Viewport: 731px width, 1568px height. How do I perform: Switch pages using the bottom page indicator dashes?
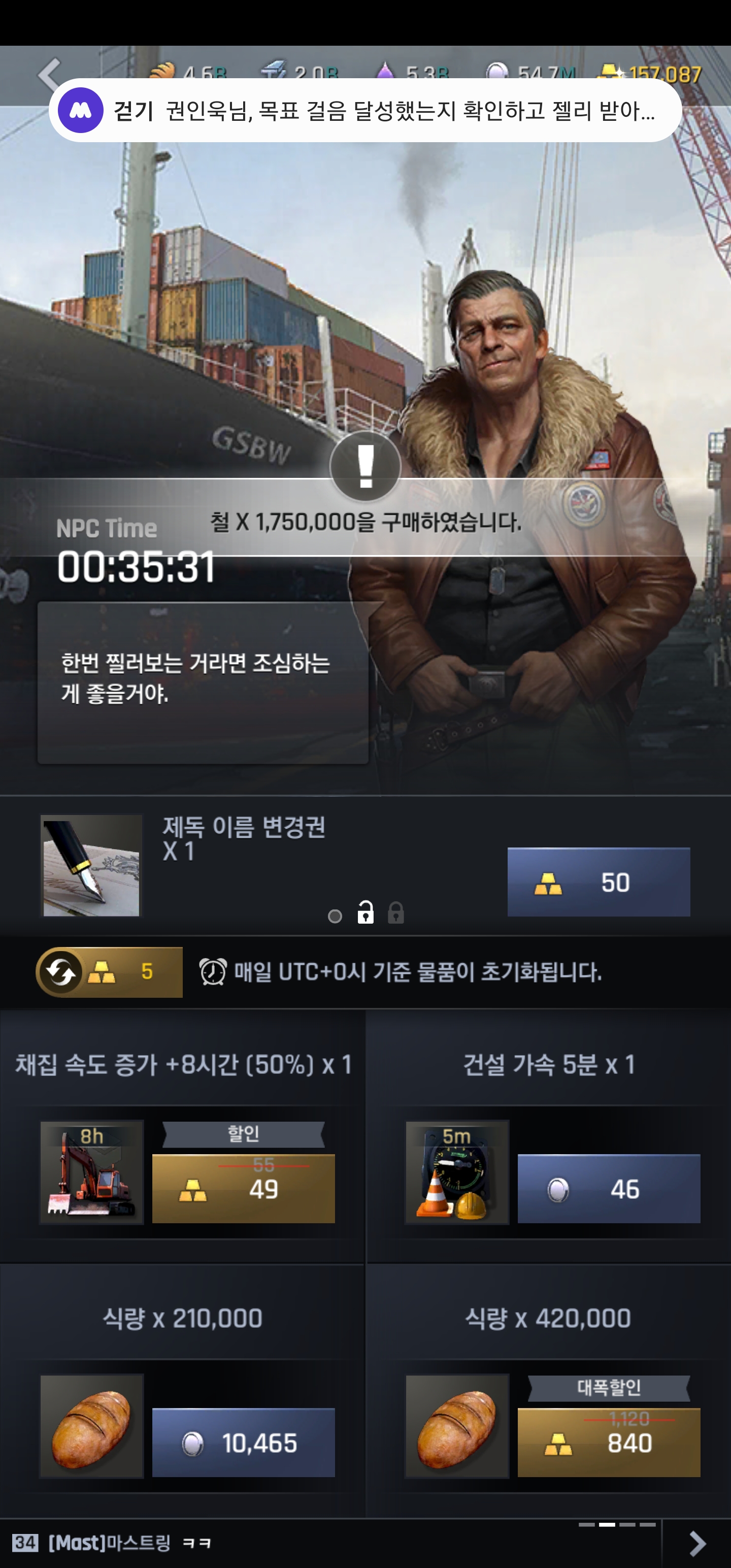point(617,1525)
